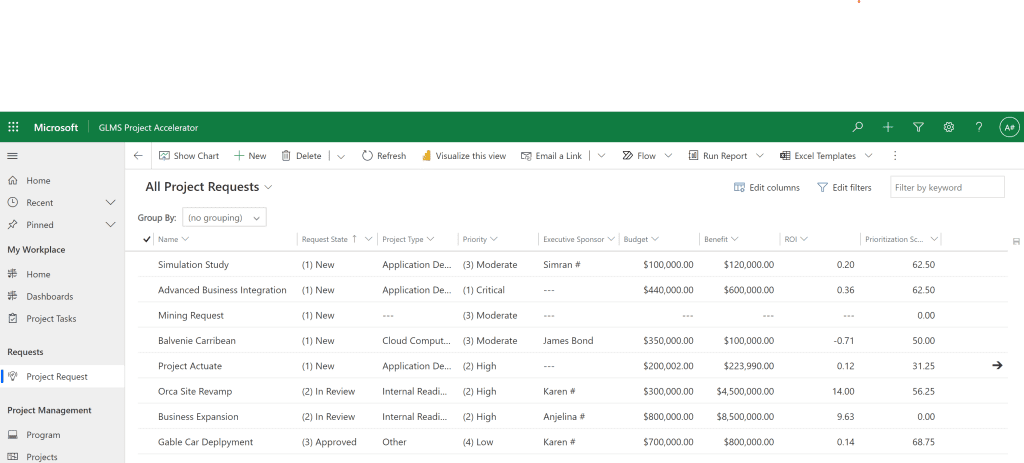Click the Microsoft logo text in header
The width and height of the screenshot is (1024, 463).
(56, 127)
